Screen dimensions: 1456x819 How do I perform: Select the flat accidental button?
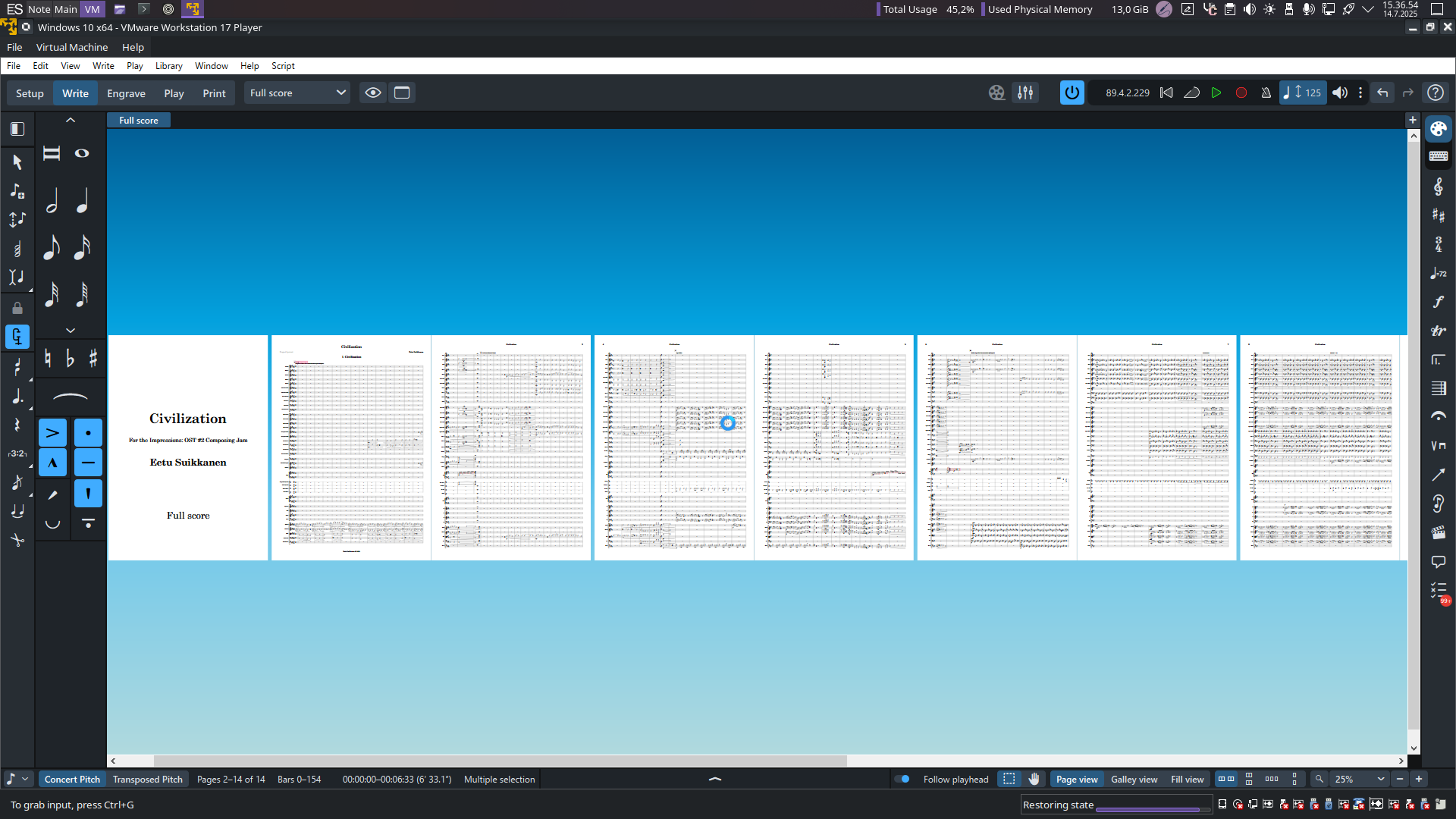pos(70,359)
